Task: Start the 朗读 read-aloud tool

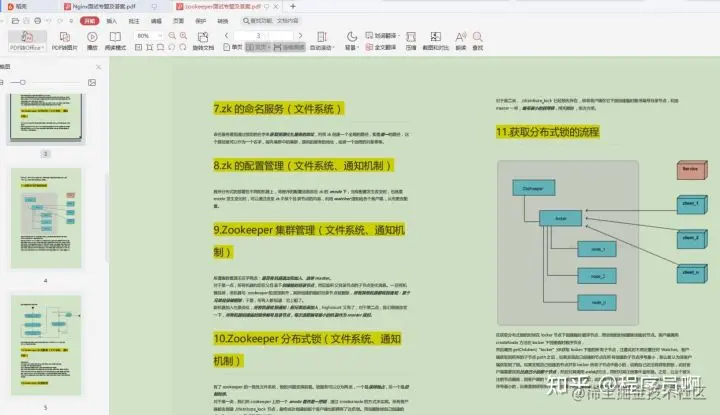Action: (461, 41)
